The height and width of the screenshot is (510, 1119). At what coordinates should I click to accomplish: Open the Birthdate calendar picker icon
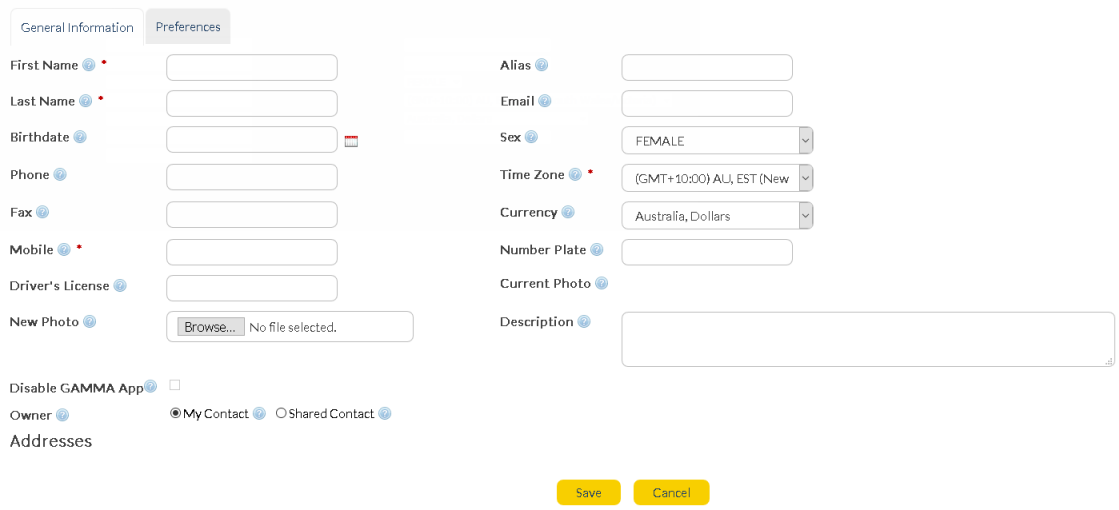351,141
